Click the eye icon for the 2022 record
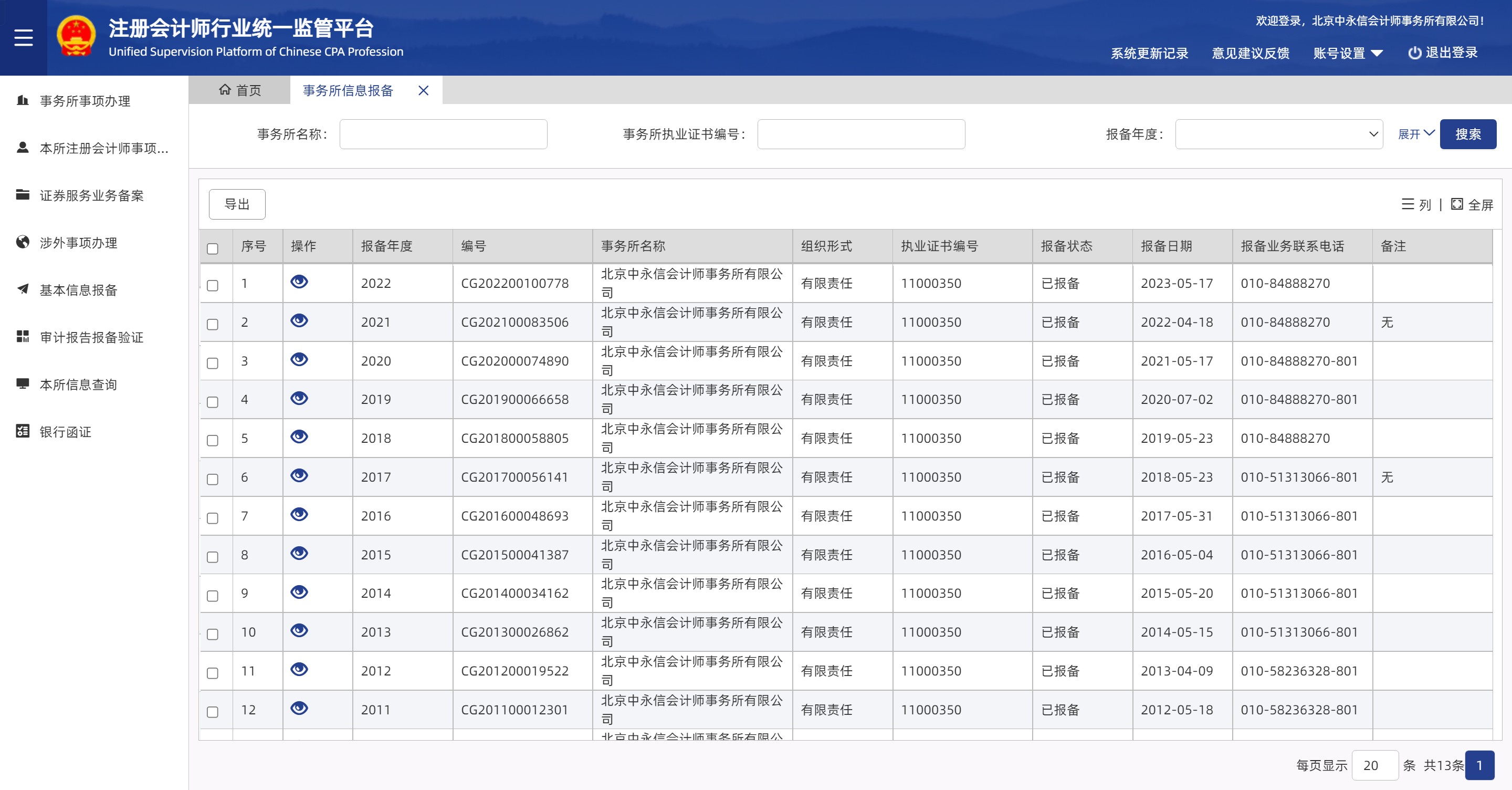1512x790 pixels. (x=299, y=282)
